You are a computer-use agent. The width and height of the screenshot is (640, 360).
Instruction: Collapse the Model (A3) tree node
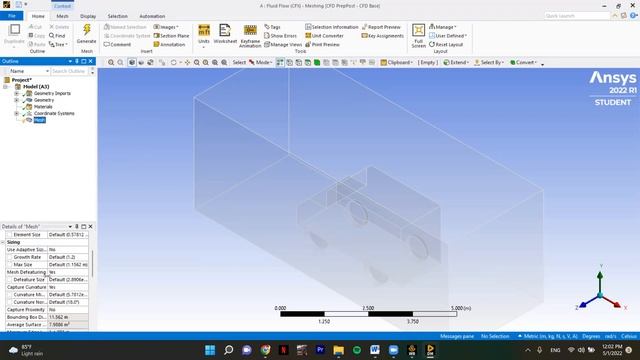pyautogui.click(x=5, y=87)
